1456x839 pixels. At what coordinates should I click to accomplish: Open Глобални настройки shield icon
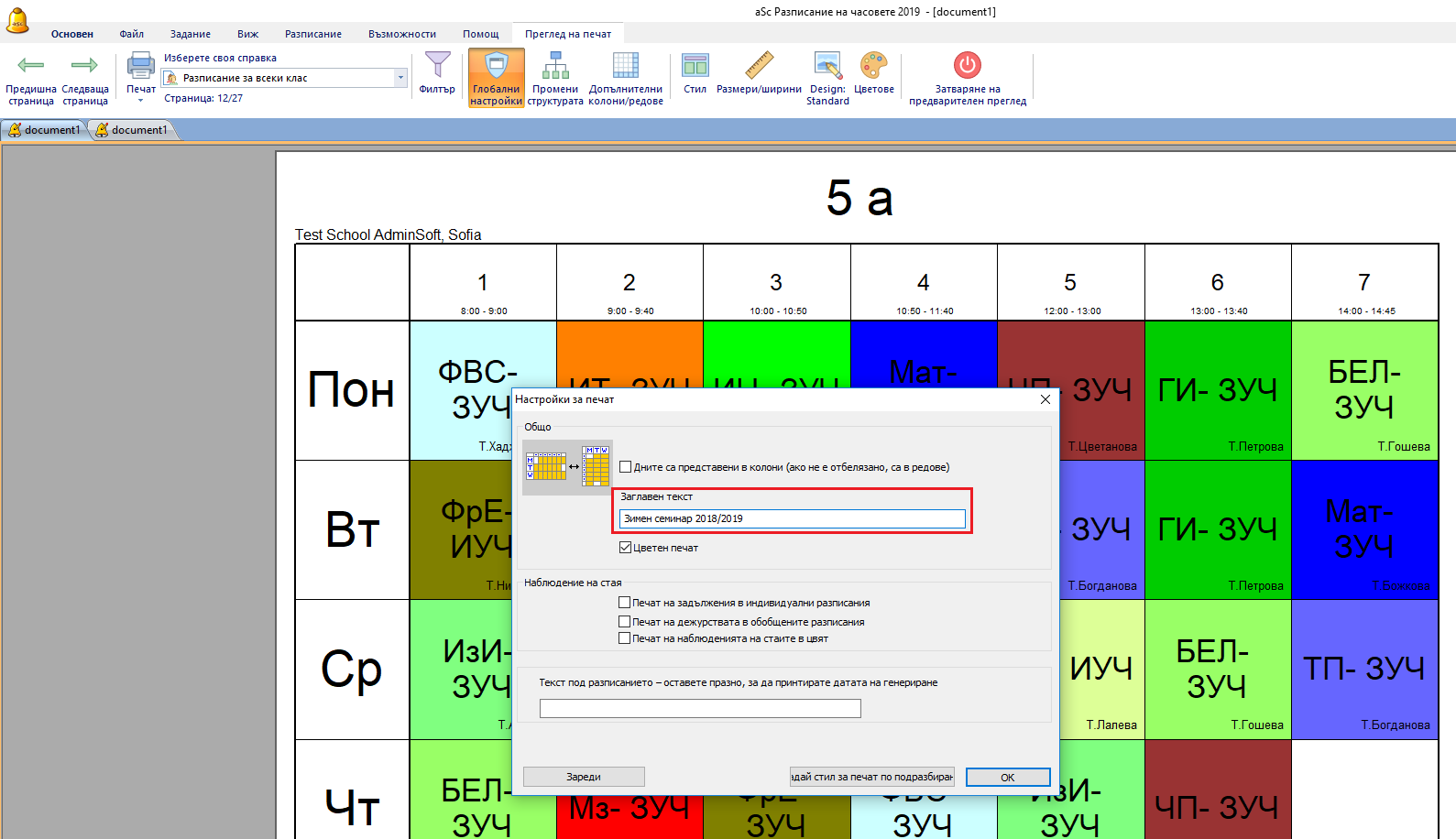point(496,66)
